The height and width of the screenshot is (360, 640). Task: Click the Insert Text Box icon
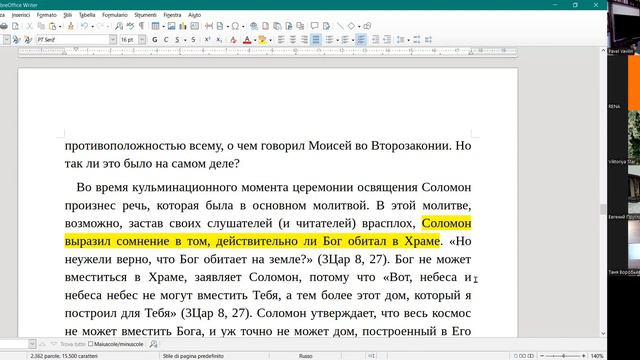195,26
